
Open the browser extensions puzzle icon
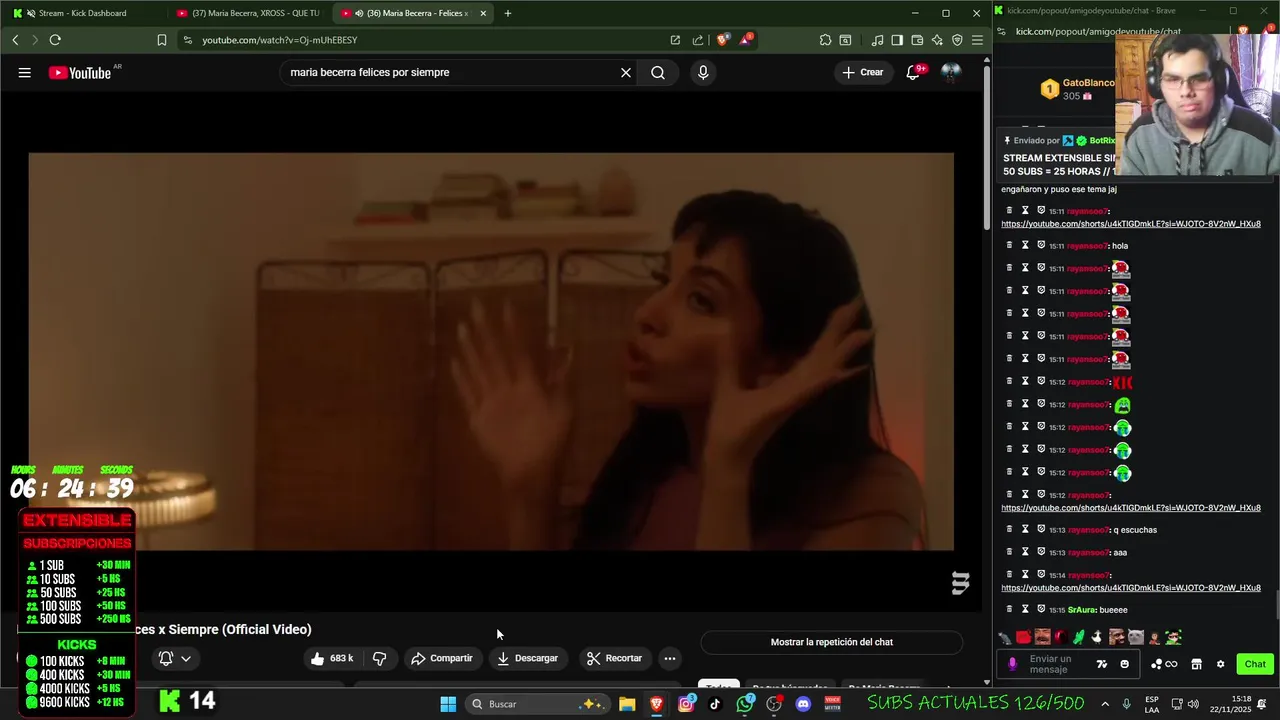click(825, 40)
